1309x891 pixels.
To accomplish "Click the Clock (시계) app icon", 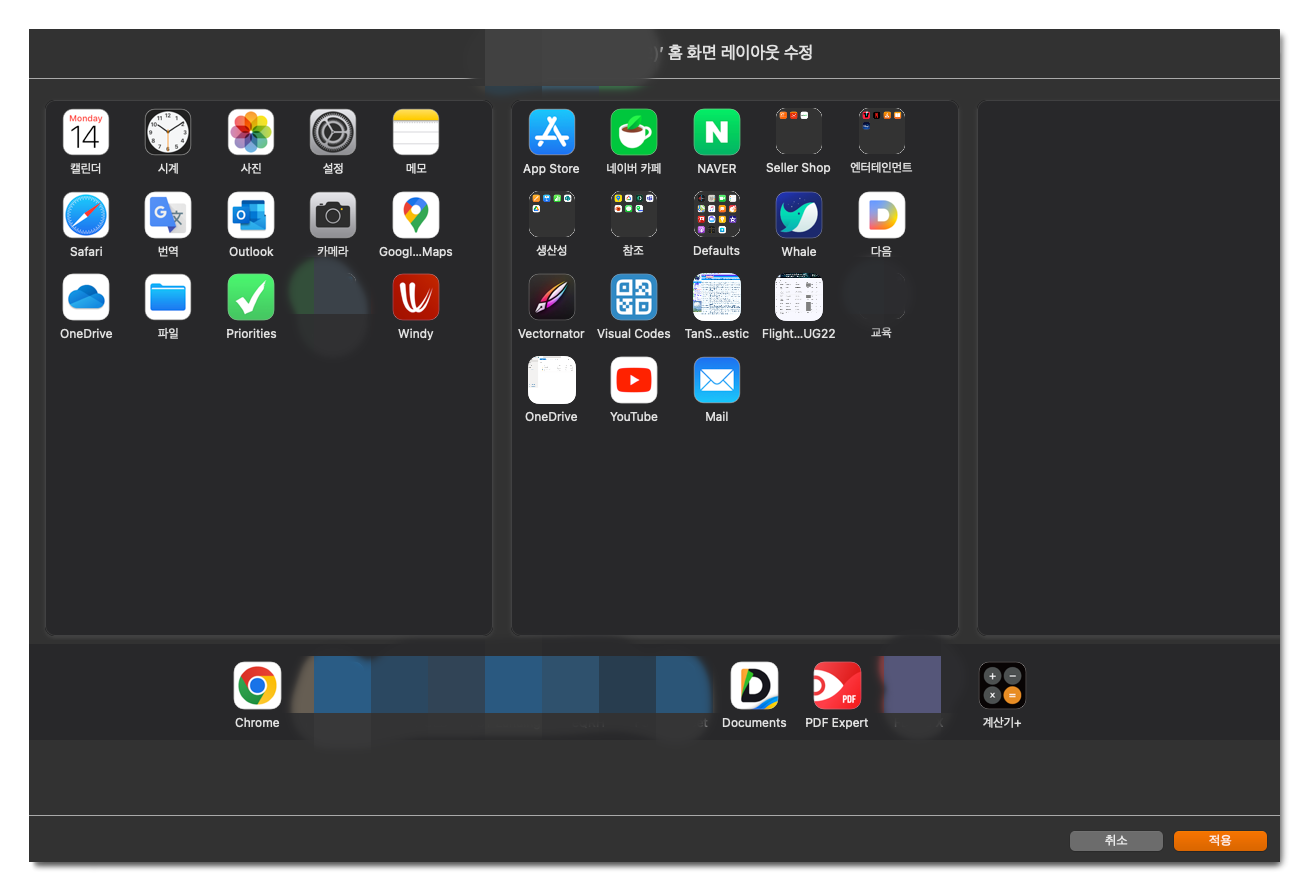I will point(168,132).
